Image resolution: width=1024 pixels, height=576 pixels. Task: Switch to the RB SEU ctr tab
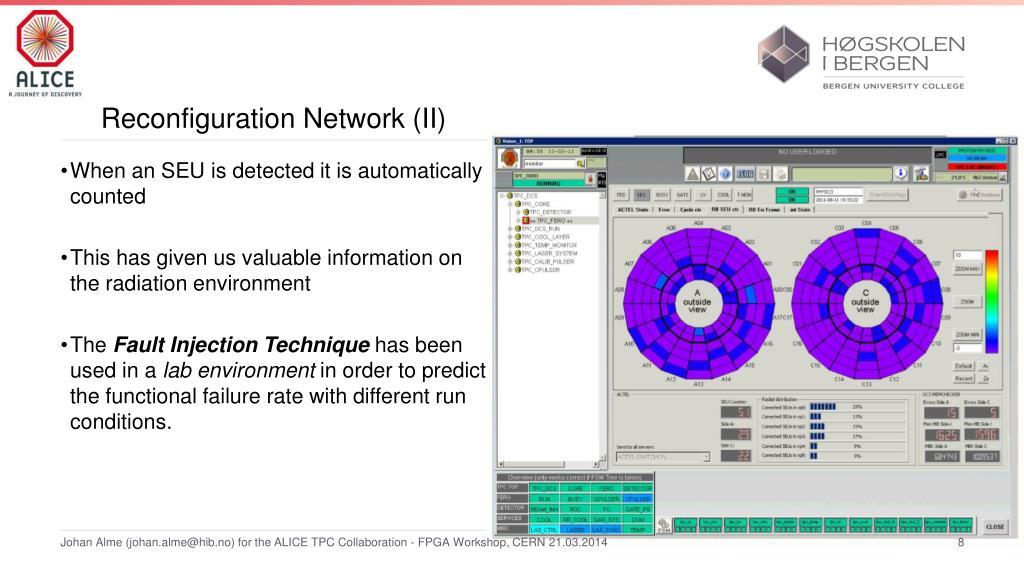click(x=724, y=210)
